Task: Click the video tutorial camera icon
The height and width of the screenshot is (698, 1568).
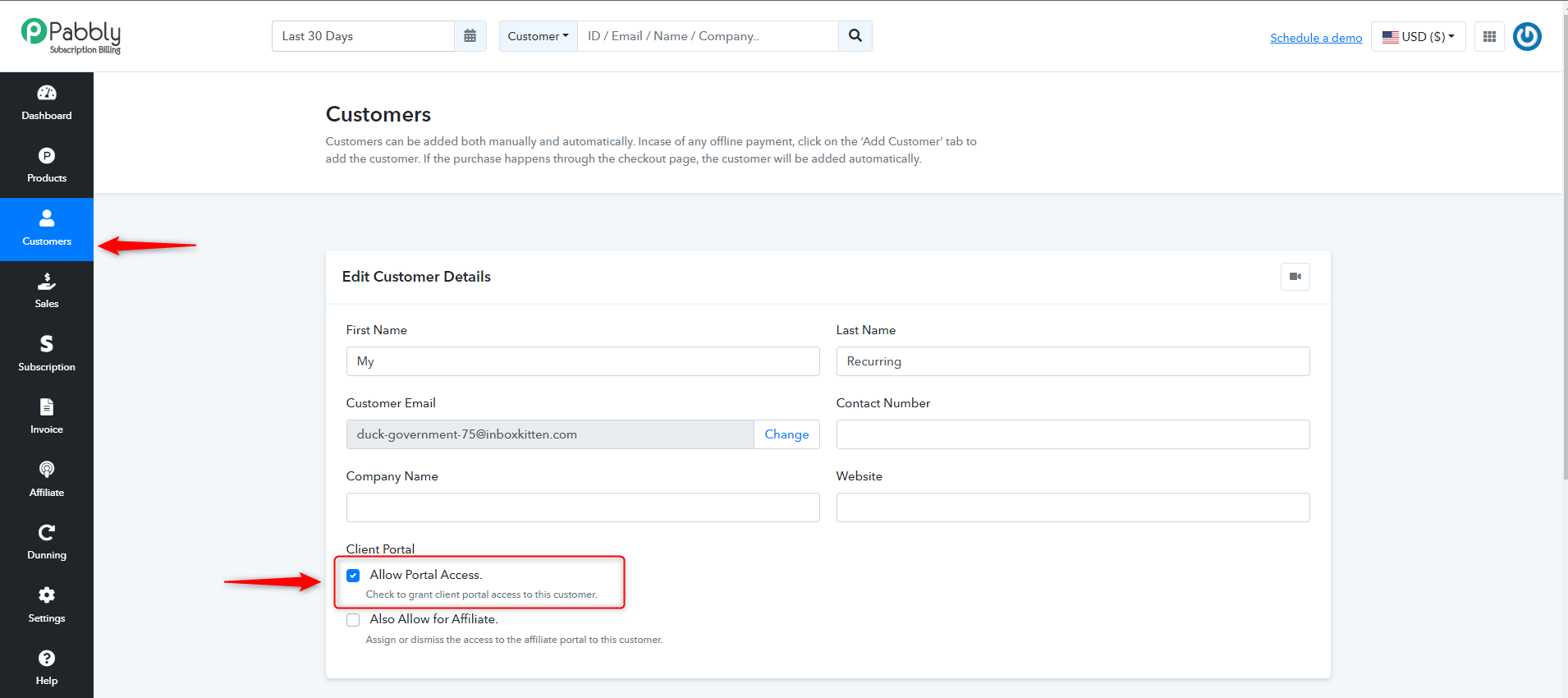Action: pyautogui.click(x=1295, y=277)
